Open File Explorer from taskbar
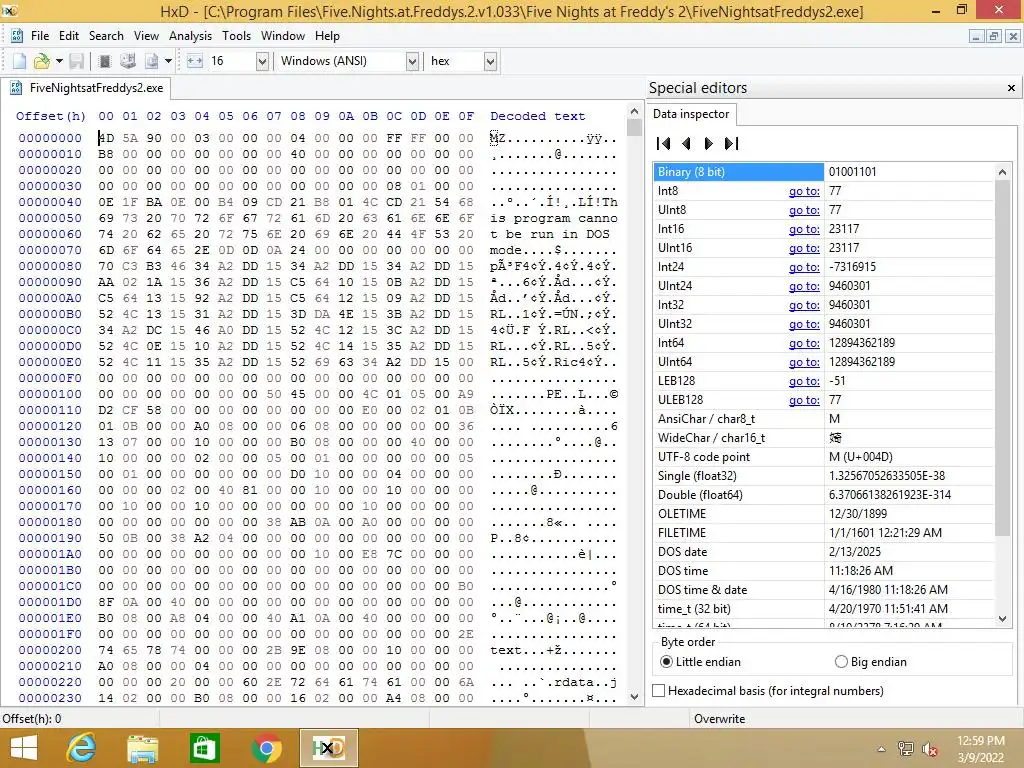The height and width of the screenshot is (768, 1024). coord(142,748)
